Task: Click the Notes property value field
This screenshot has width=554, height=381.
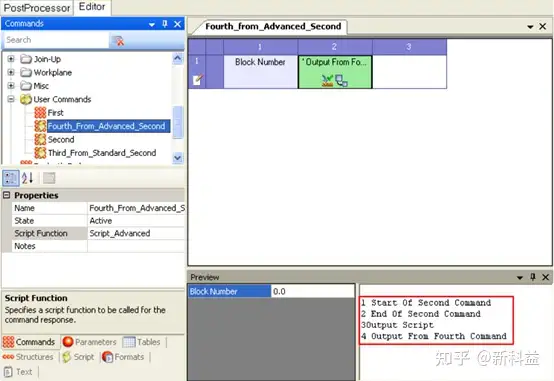Action: 136,246
